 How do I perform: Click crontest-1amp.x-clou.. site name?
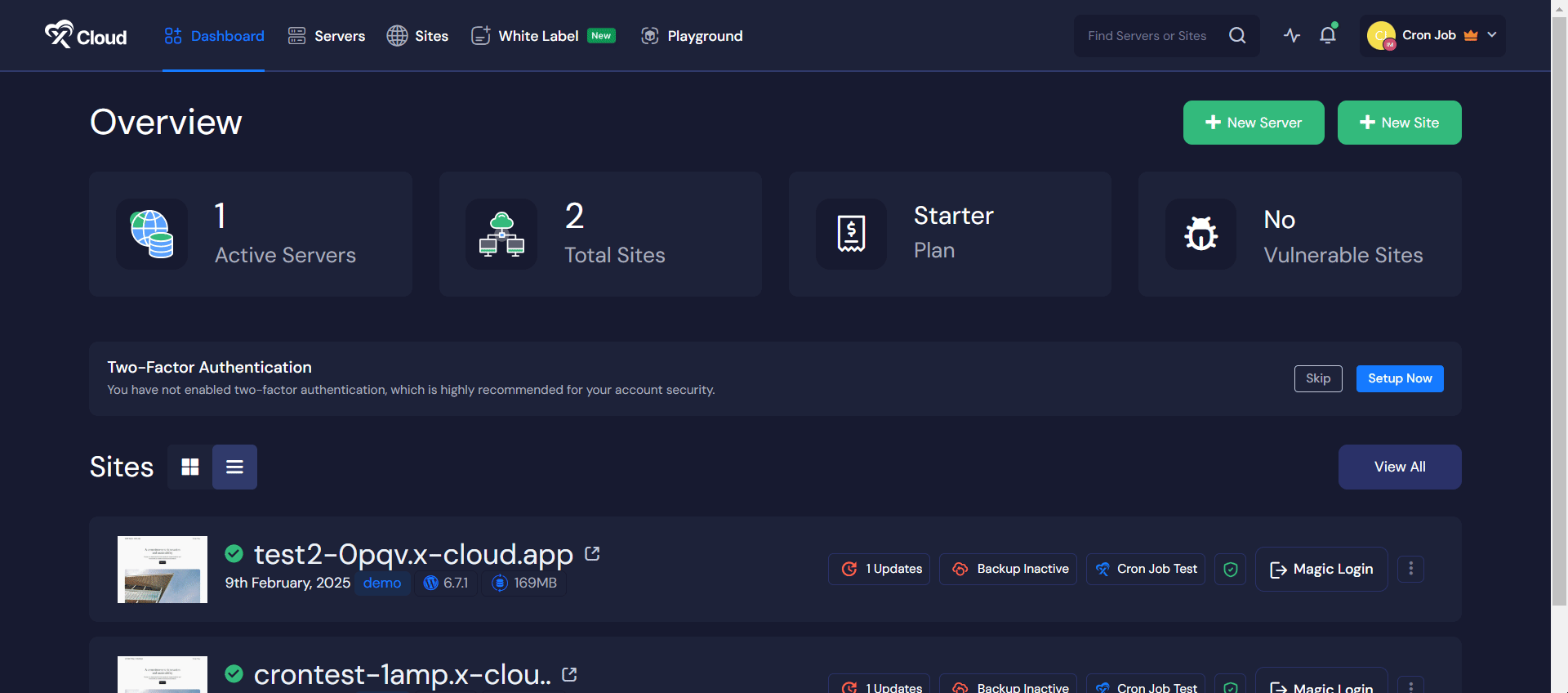pyautogui.click(x=402, y=674)
